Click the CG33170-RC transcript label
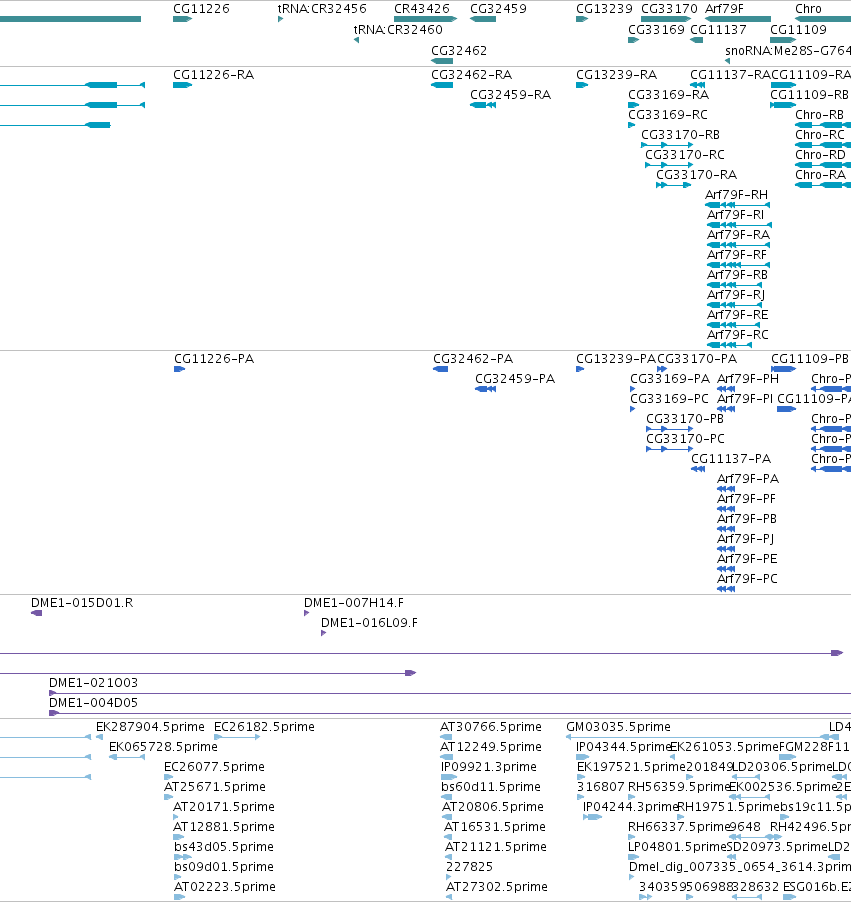851x902 pixels. coord(685,155)
